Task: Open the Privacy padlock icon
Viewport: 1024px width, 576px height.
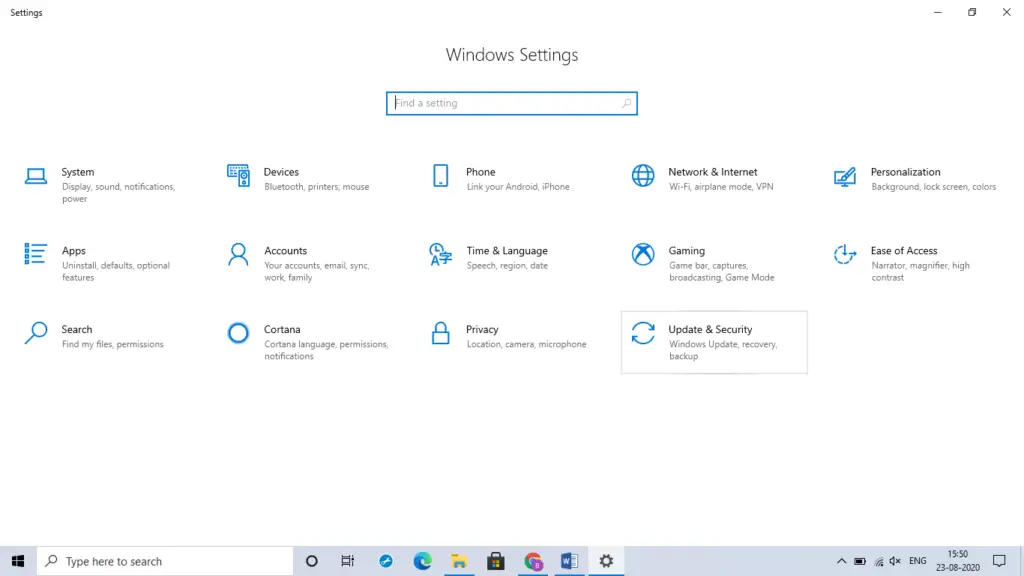Action: [441, 333]
